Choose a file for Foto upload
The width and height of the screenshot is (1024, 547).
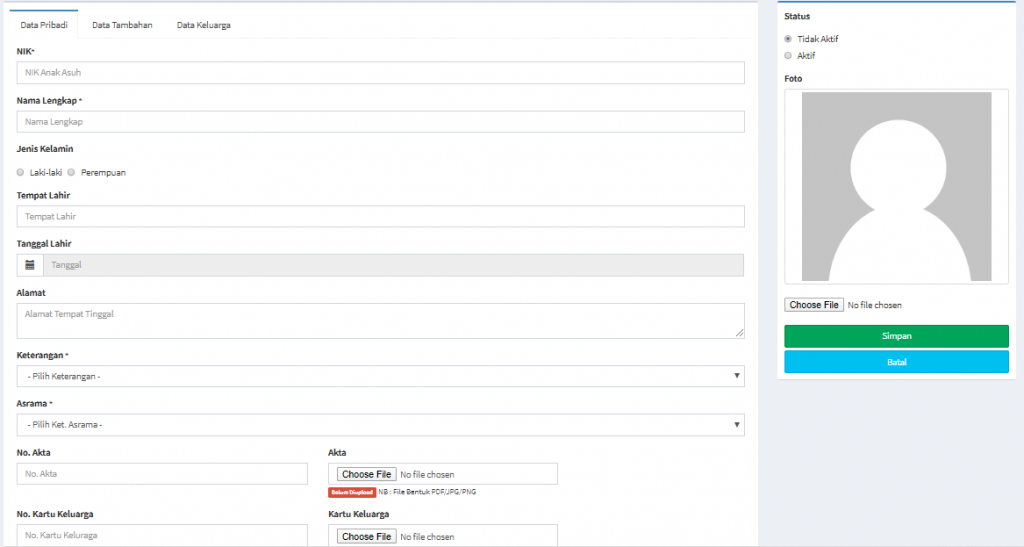[814, 305]
